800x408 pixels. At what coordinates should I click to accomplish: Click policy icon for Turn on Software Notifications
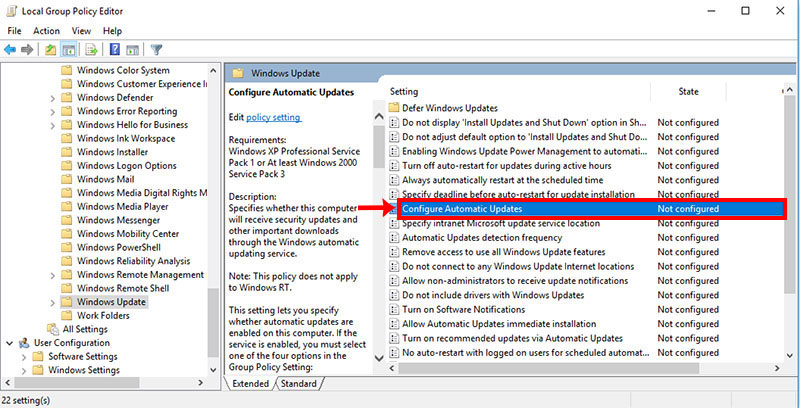coord(393,310)
